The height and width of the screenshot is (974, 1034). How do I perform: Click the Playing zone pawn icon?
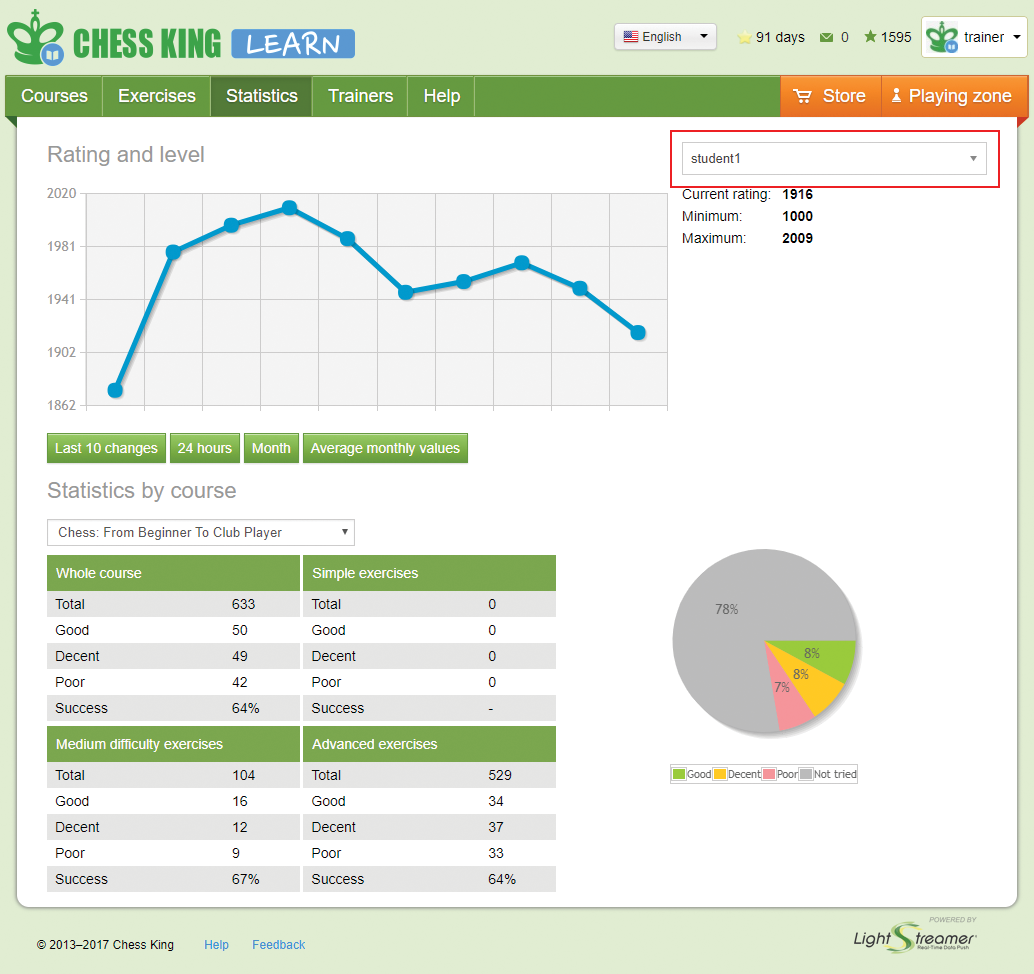[896, 96]
